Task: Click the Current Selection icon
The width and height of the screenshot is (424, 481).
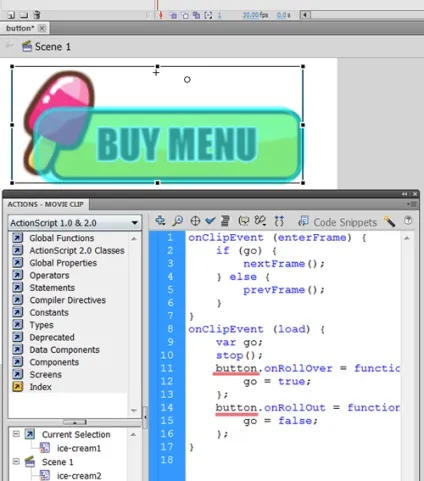Action: [30, 434]
